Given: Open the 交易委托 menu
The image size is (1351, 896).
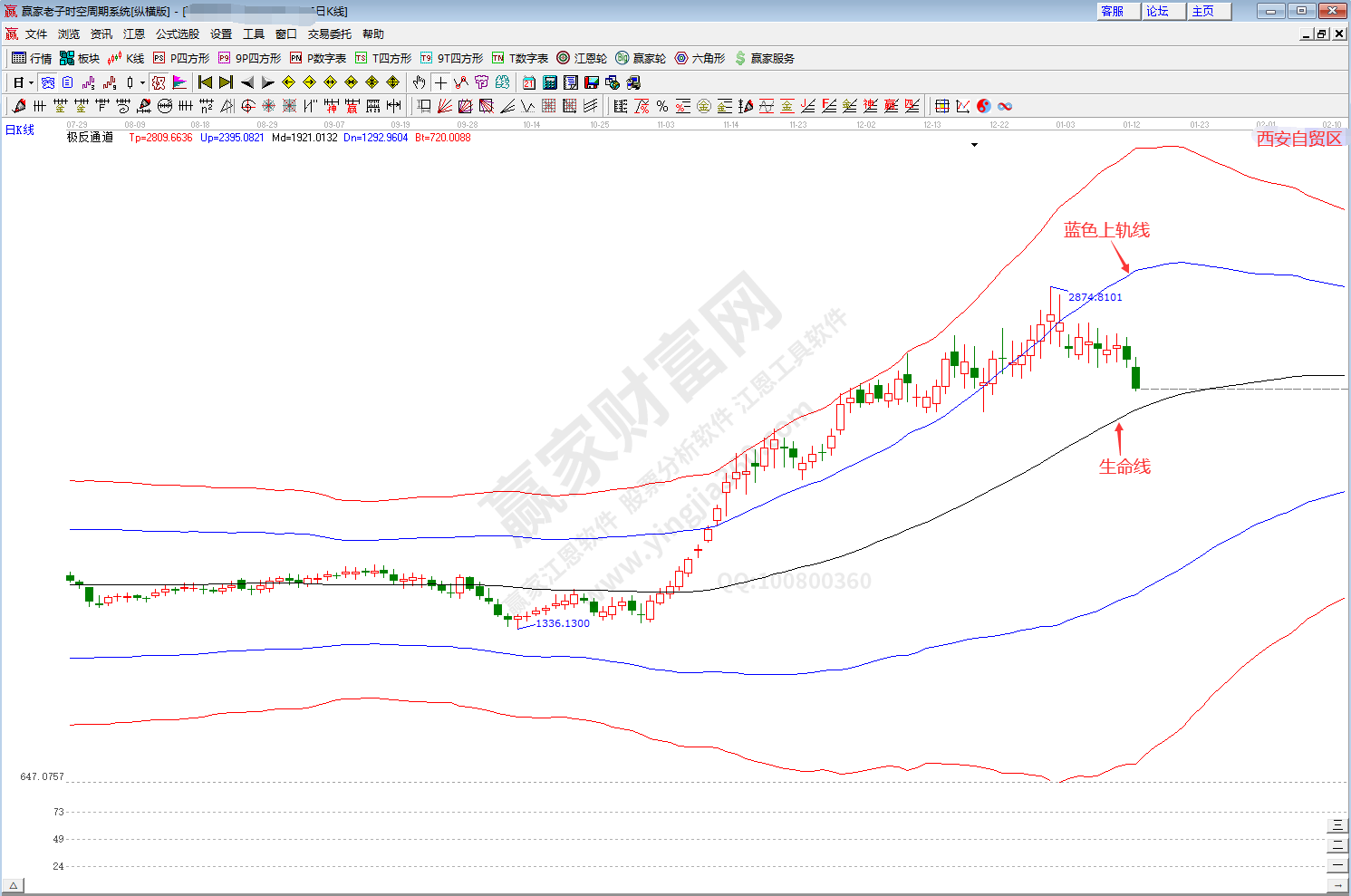Looking at the screenshot, I should [329, 34].
